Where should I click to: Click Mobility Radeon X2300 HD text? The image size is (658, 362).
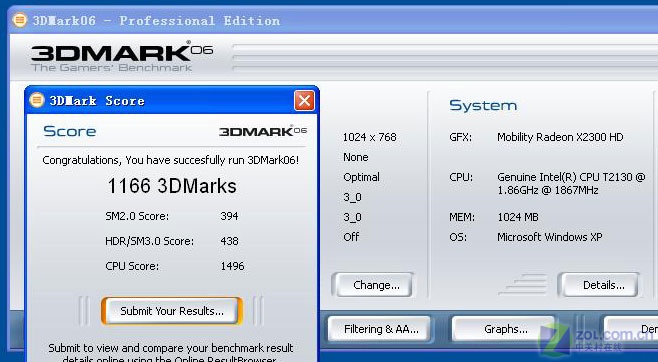pos(560,137)
